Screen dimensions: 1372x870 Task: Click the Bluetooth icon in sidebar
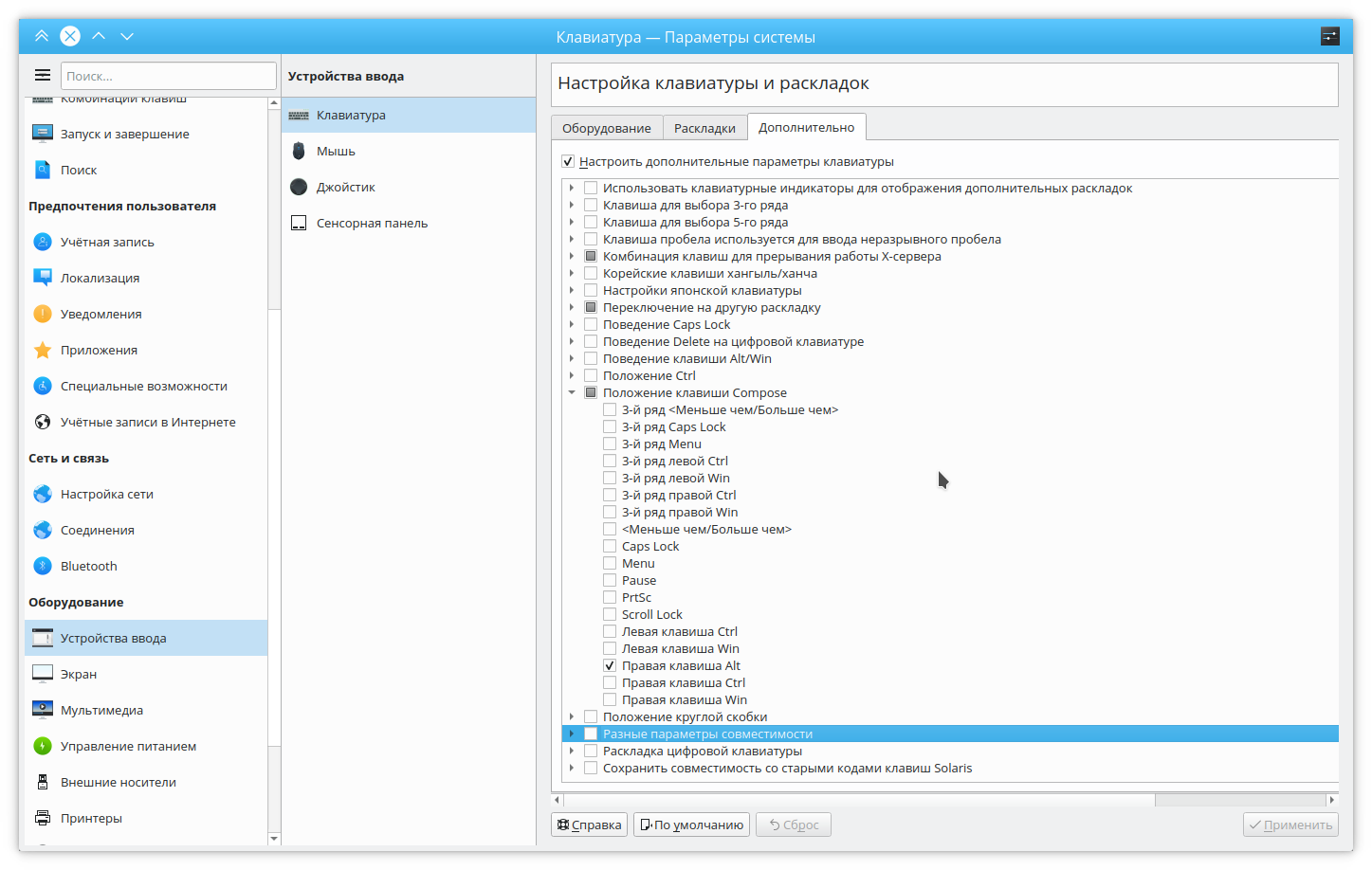click(43, 566)
